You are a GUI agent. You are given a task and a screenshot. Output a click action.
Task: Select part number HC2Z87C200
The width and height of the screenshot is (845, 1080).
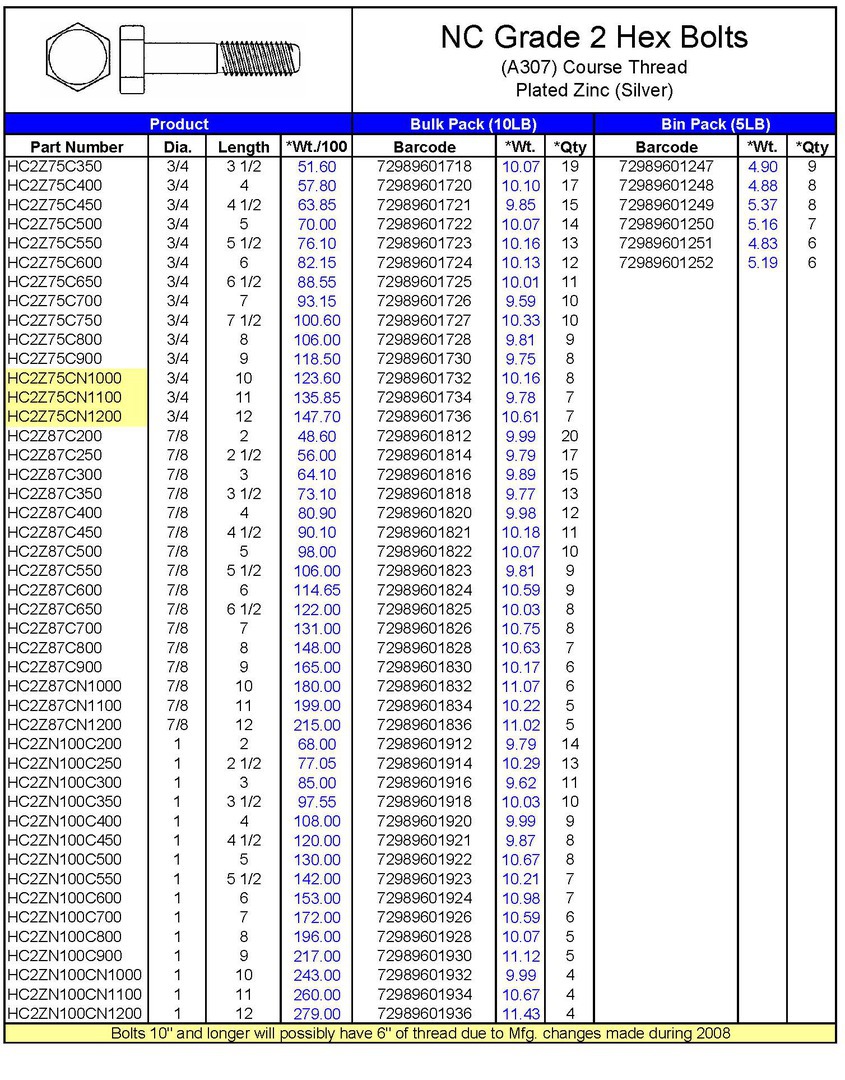(x=54, y=436)
